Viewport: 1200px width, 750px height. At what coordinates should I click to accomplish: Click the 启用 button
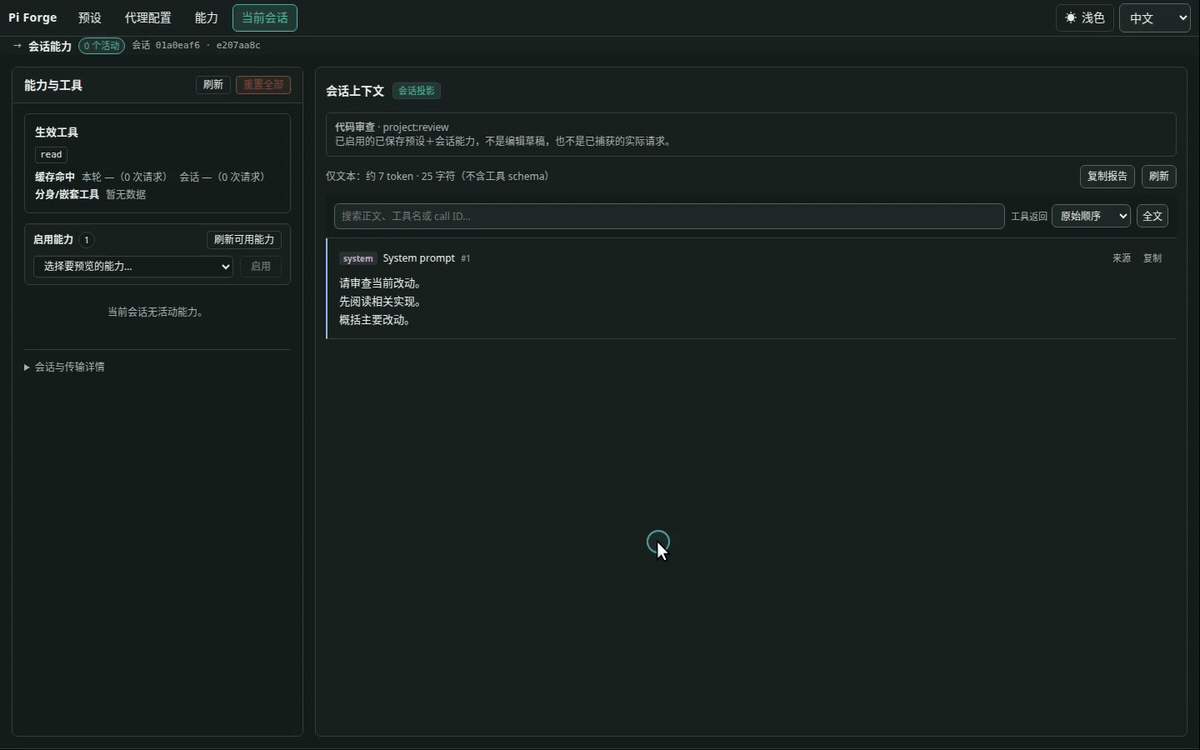point(261,266)
